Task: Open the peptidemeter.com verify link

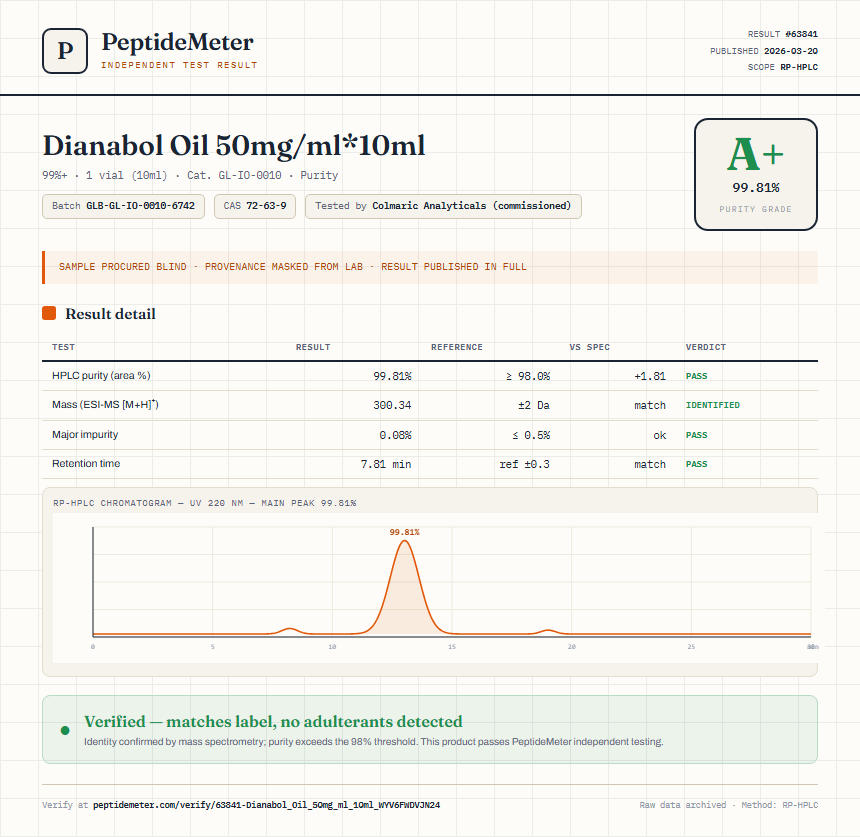Action: pos(266,805)
